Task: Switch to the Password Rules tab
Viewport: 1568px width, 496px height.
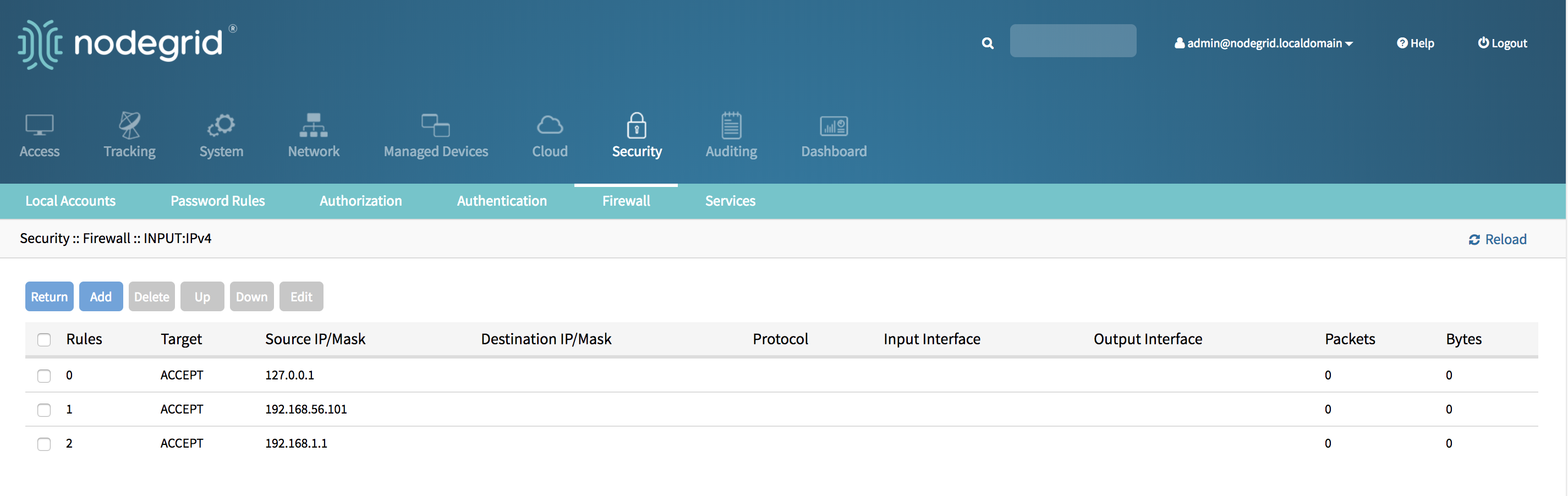Action: pyautogui.click(x=217, y=201)
